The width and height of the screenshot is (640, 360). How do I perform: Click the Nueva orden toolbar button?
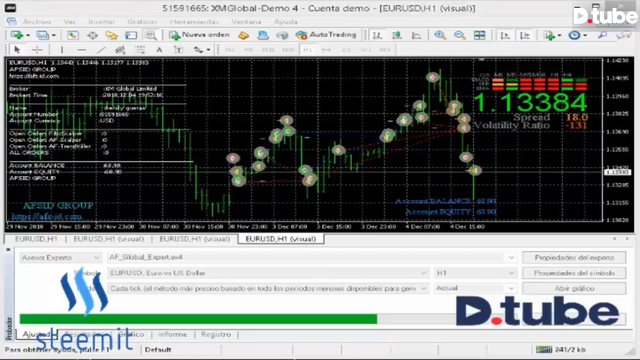[200, 35]
